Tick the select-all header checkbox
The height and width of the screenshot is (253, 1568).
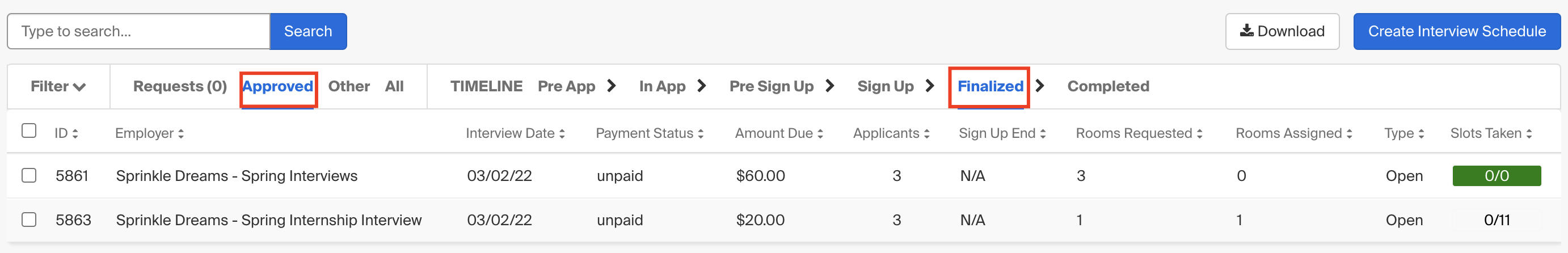(x=28, y=131)
